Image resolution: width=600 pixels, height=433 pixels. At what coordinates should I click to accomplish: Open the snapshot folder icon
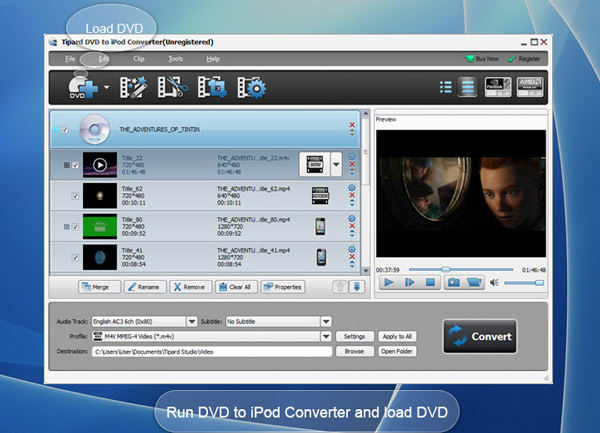point(474,283)
